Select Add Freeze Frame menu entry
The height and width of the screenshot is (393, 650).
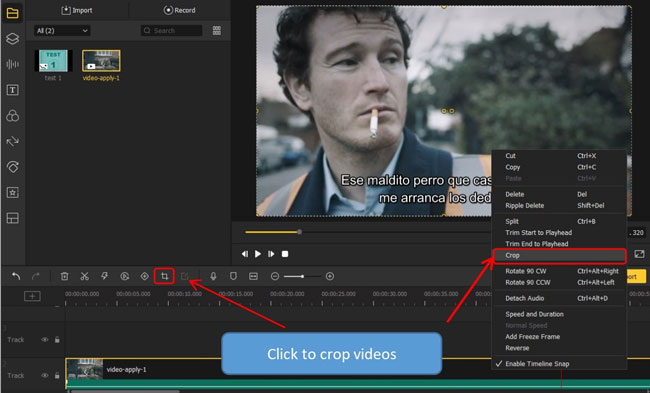(559, 337)
